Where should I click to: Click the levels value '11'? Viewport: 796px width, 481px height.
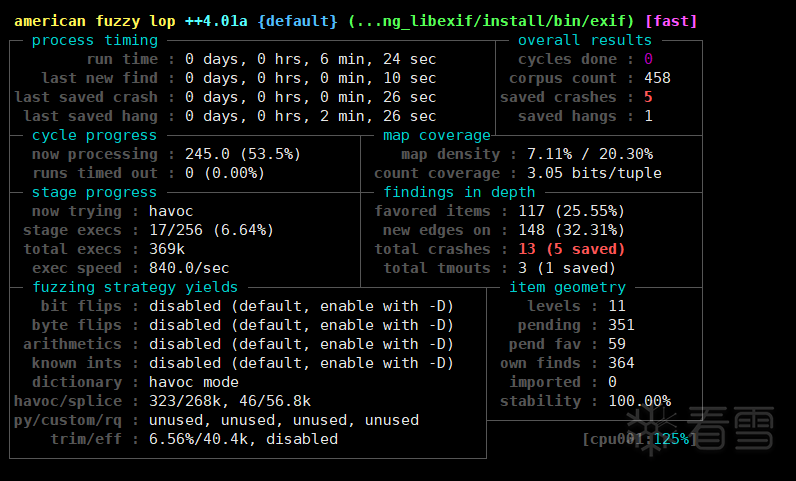617,306
